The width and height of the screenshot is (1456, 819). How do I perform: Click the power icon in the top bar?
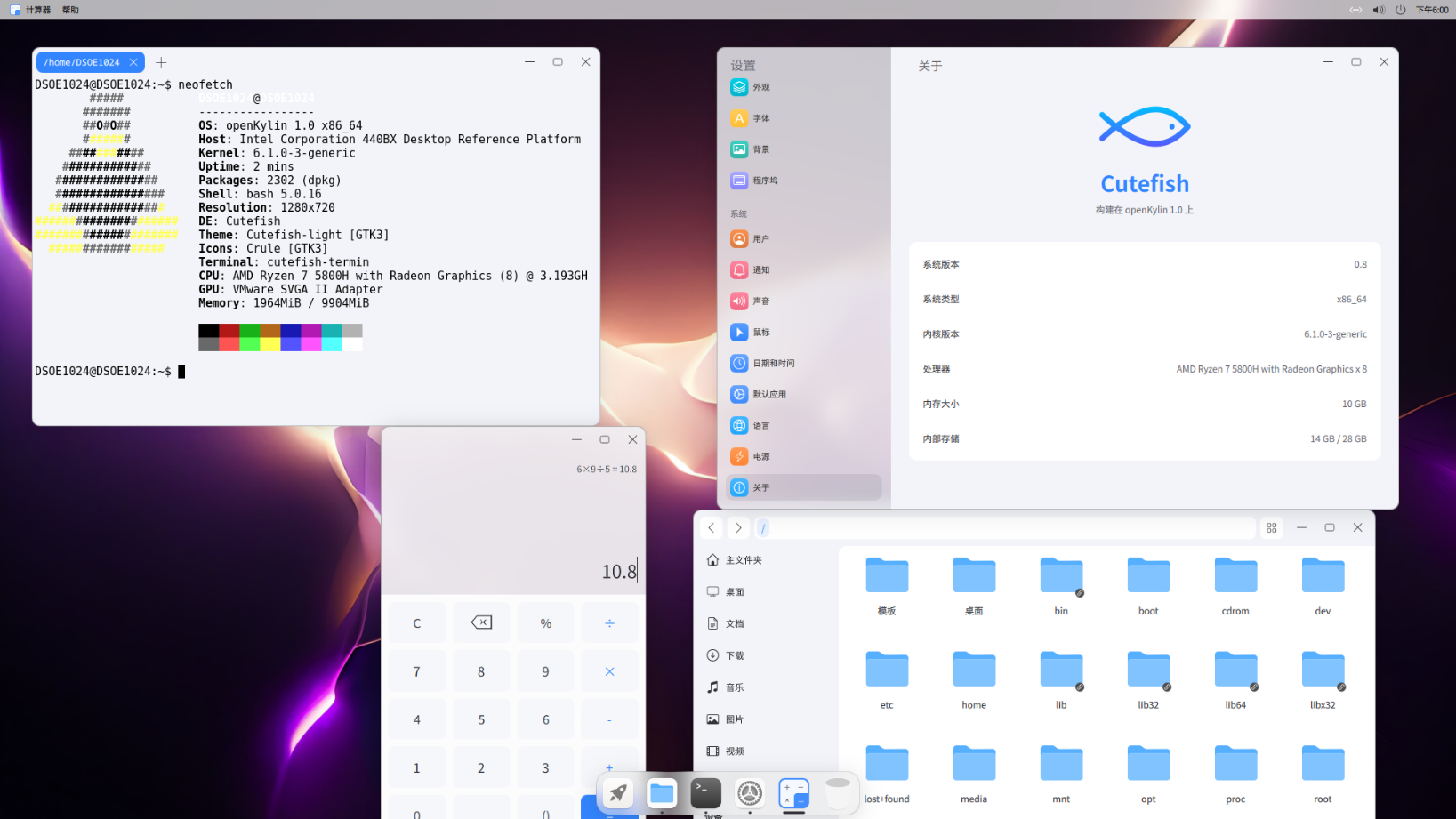tap(1400, 10)
